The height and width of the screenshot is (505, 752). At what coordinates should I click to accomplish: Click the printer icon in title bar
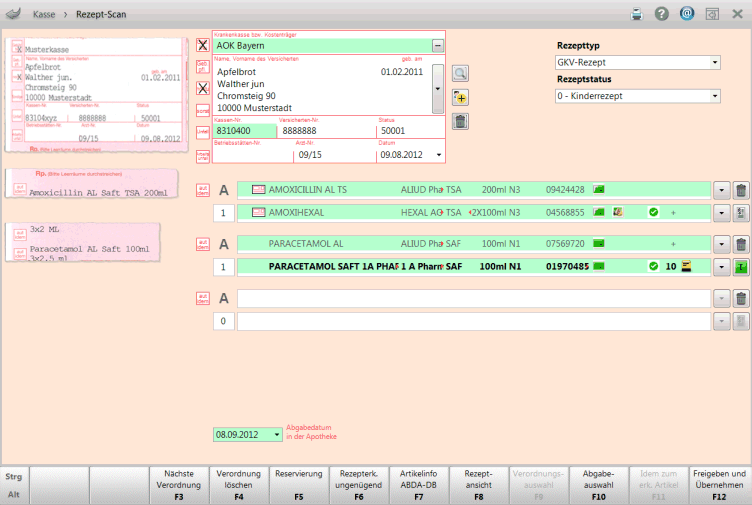[636, 14]
